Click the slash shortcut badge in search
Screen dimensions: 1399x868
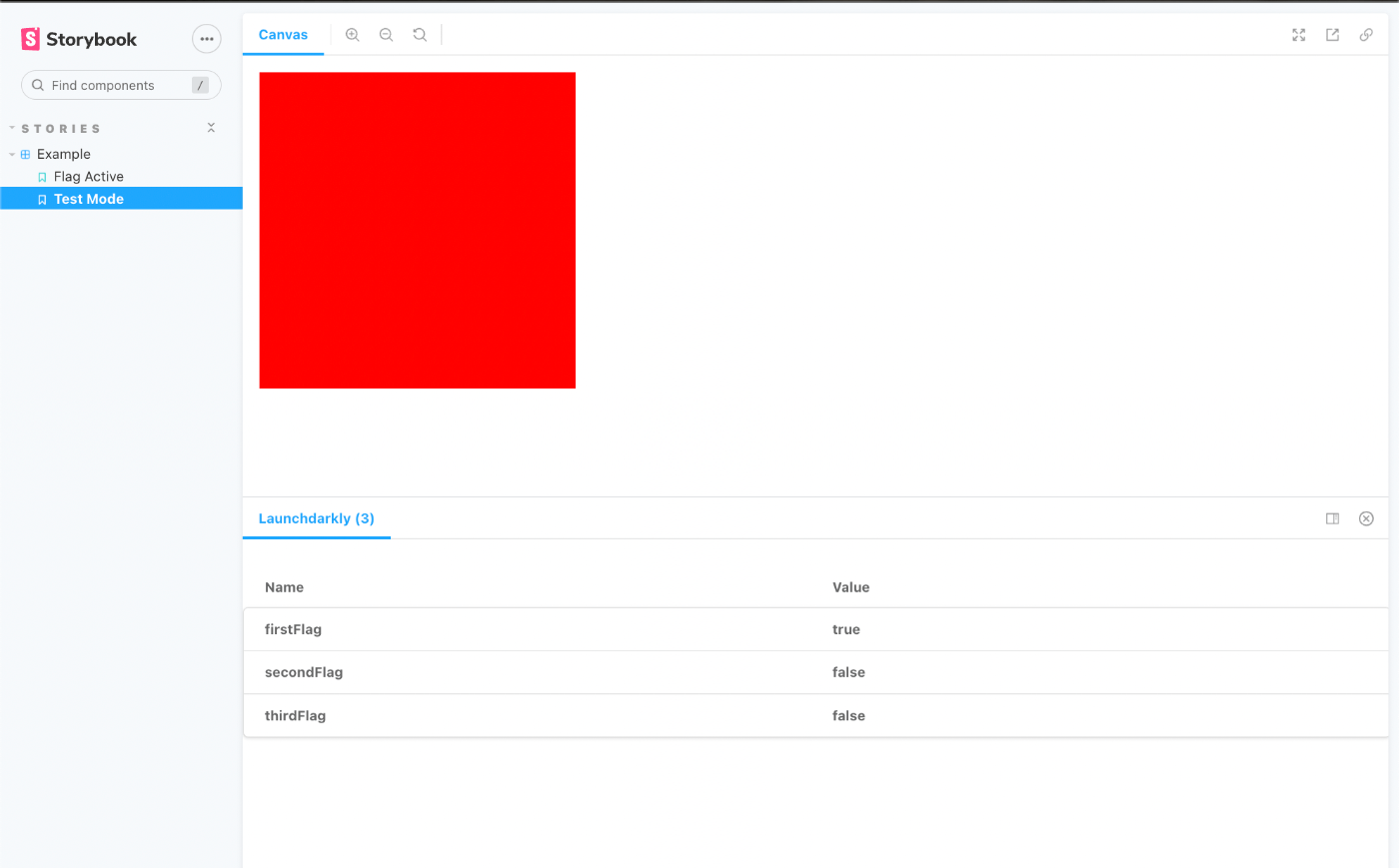[200, 85]
